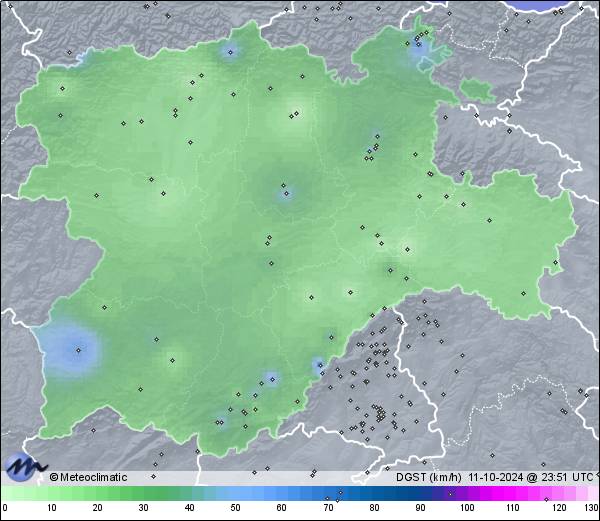Image resolution: width=600 pixels, height=521 pixels.
Task: Click the 130 value on the scale
Action: coord(591,508)
